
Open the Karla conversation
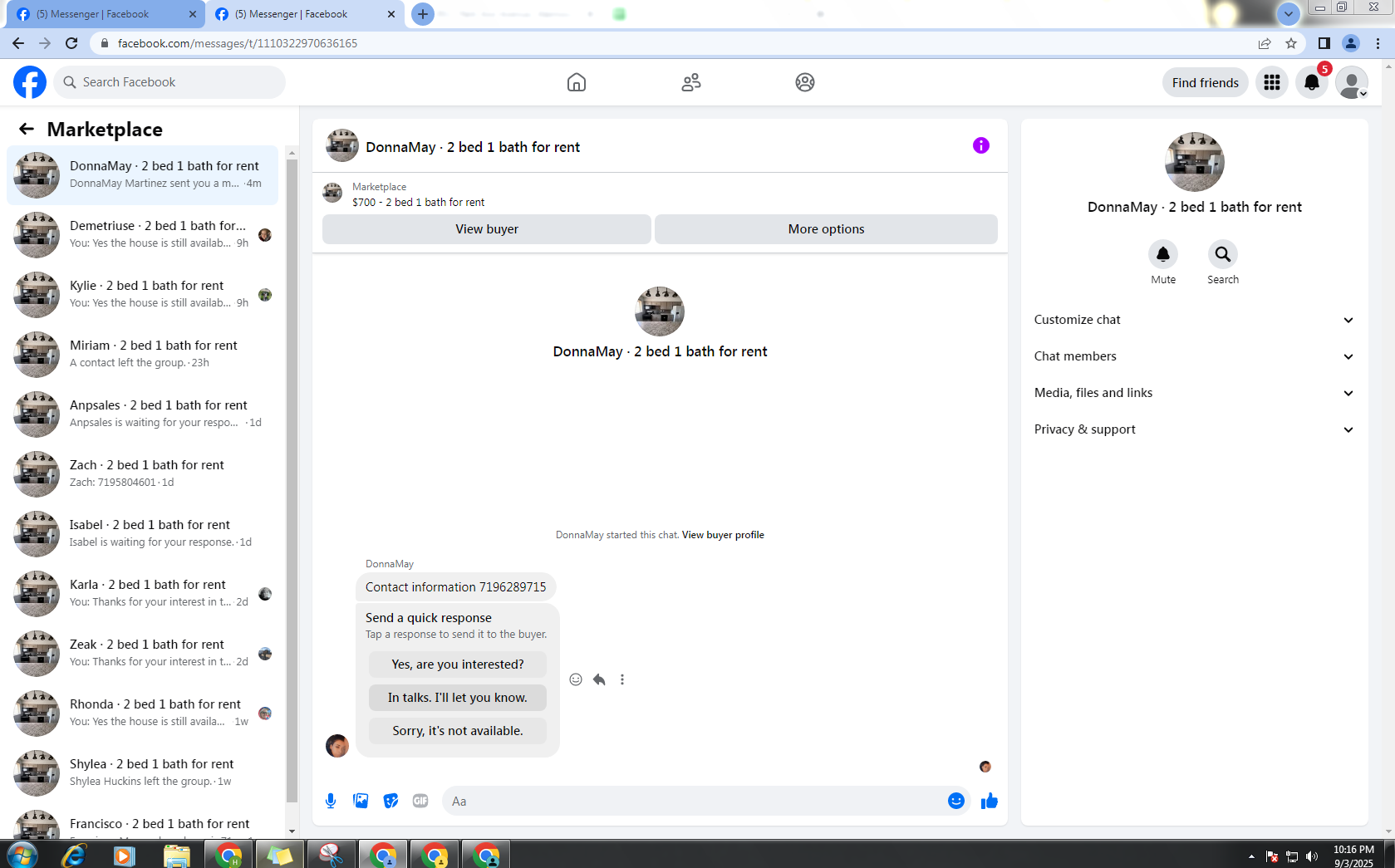click(x=143, y=594)
